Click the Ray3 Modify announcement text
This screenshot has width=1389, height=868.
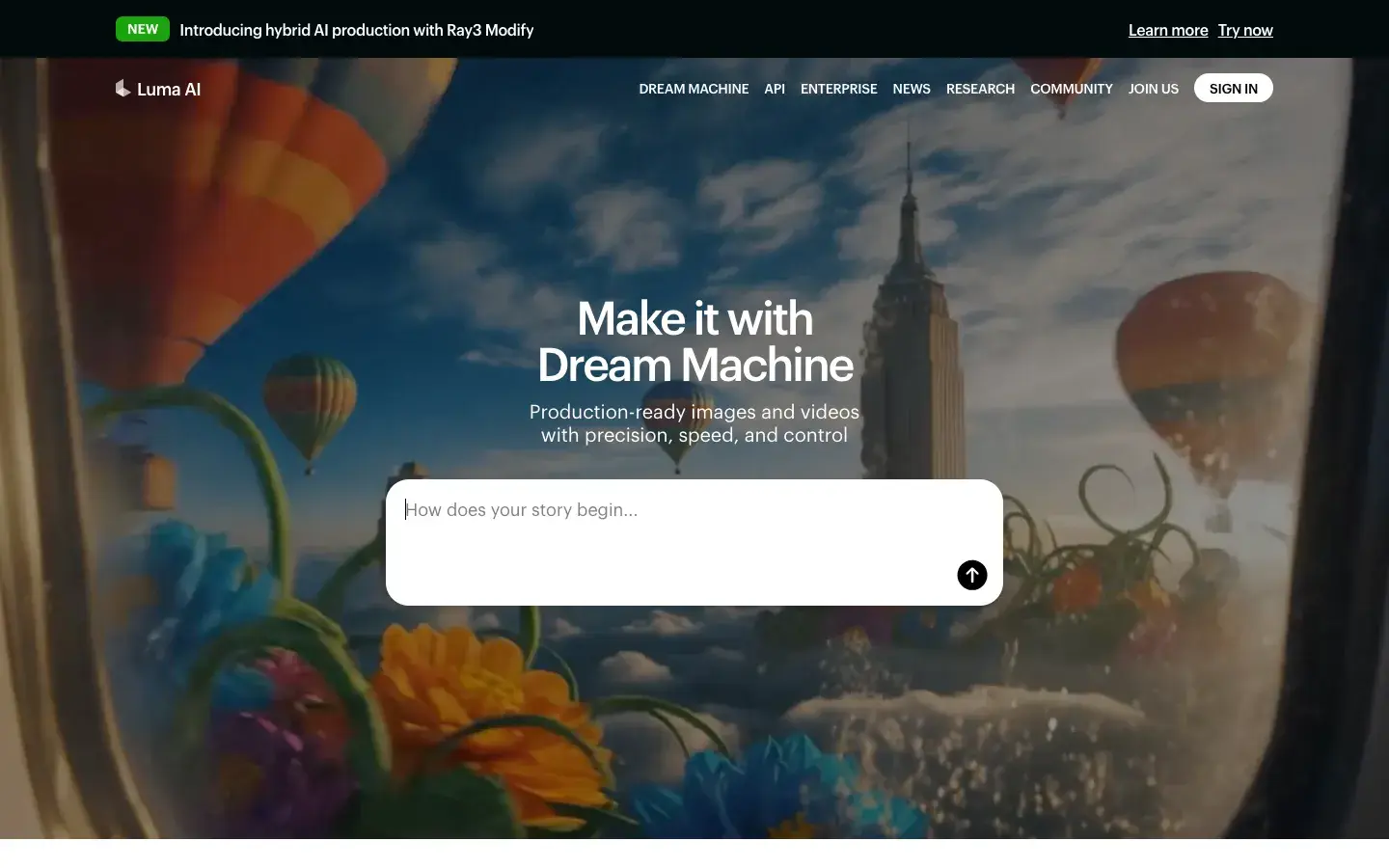357,30
